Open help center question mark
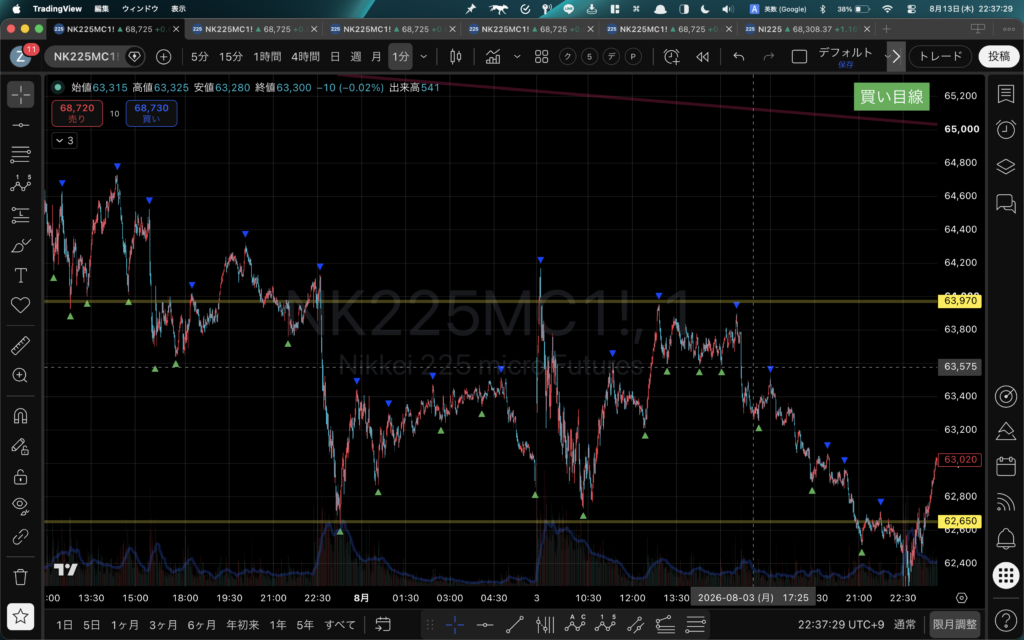Viewport: 1024px width, 640px height. point(1006,620)
